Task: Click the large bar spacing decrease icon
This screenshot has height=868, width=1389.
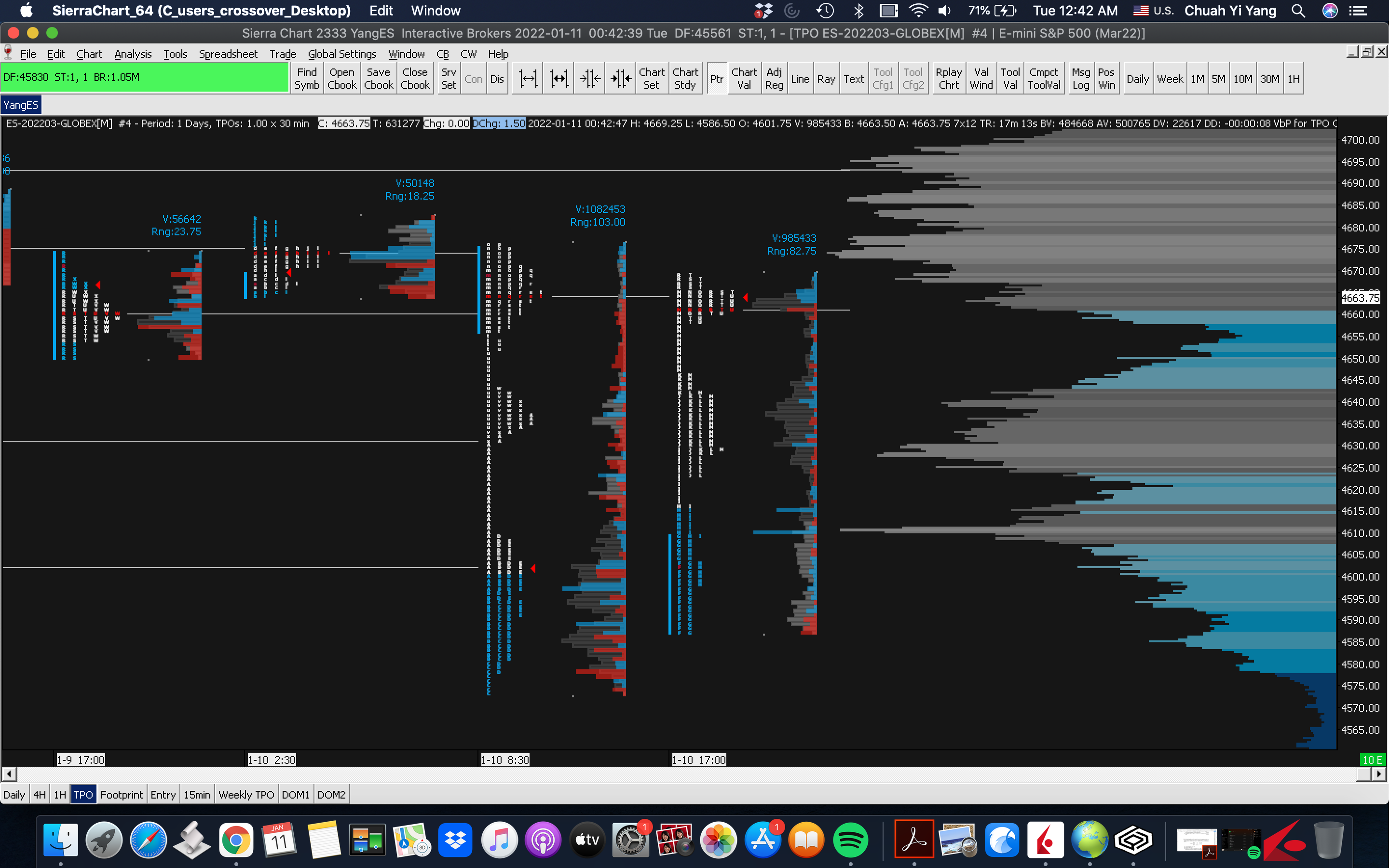Action: (x=620, y=79)
